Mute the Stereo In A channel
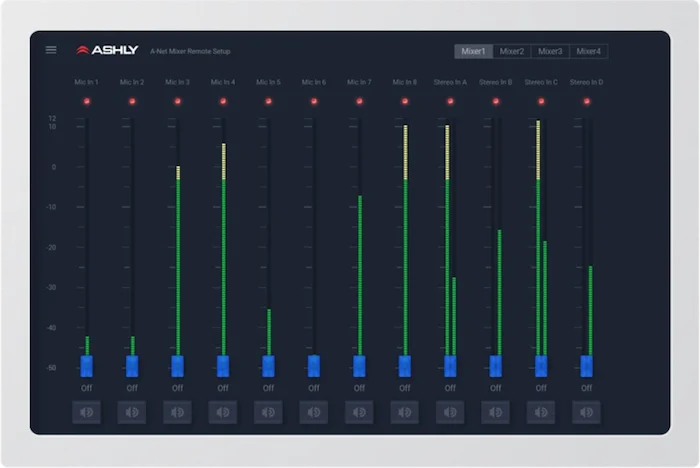Viewport: 700px width, 468px height. [x=450, y=411]
